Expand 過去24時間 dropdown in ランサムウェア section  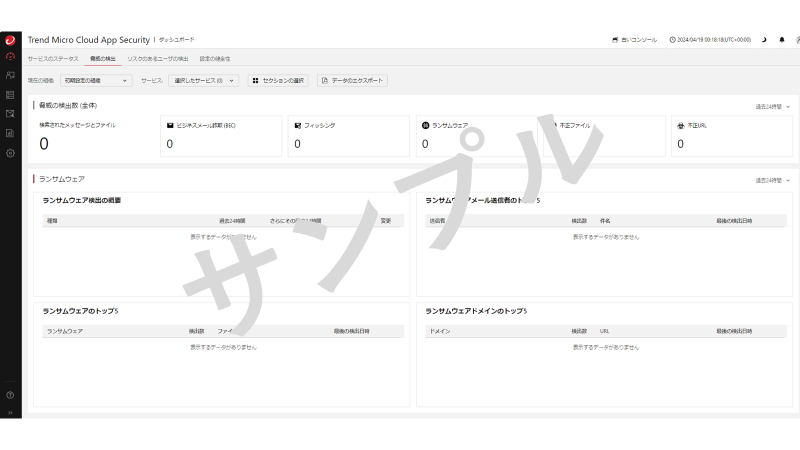pyautogui.click(x=773, y=180)
